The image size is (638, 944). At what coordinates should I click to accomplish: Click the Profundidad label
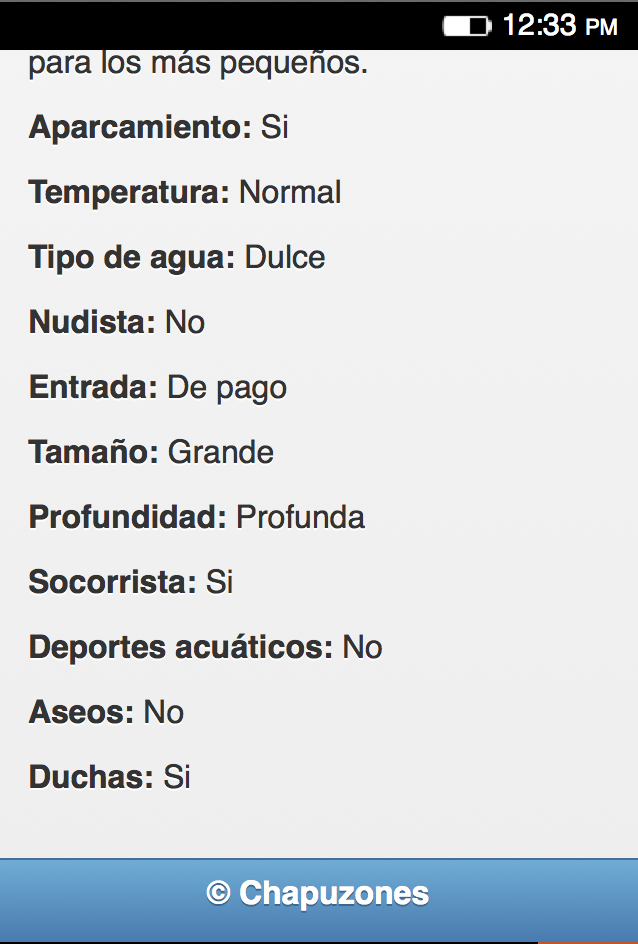[128, 517]
